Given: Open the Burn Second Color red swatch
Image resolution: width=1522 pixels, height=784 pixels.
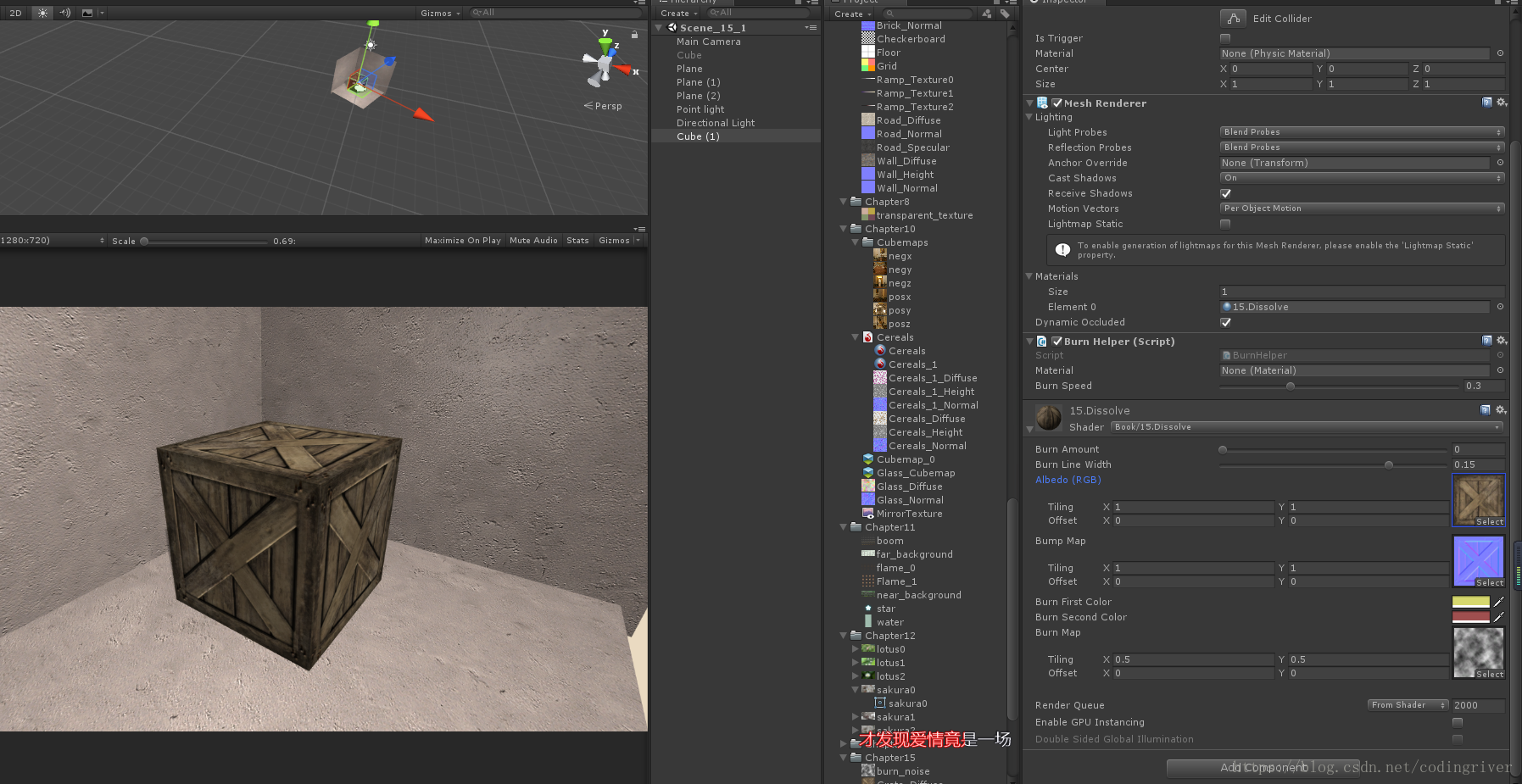Looking at the screenshot, I should (1470, 617).
